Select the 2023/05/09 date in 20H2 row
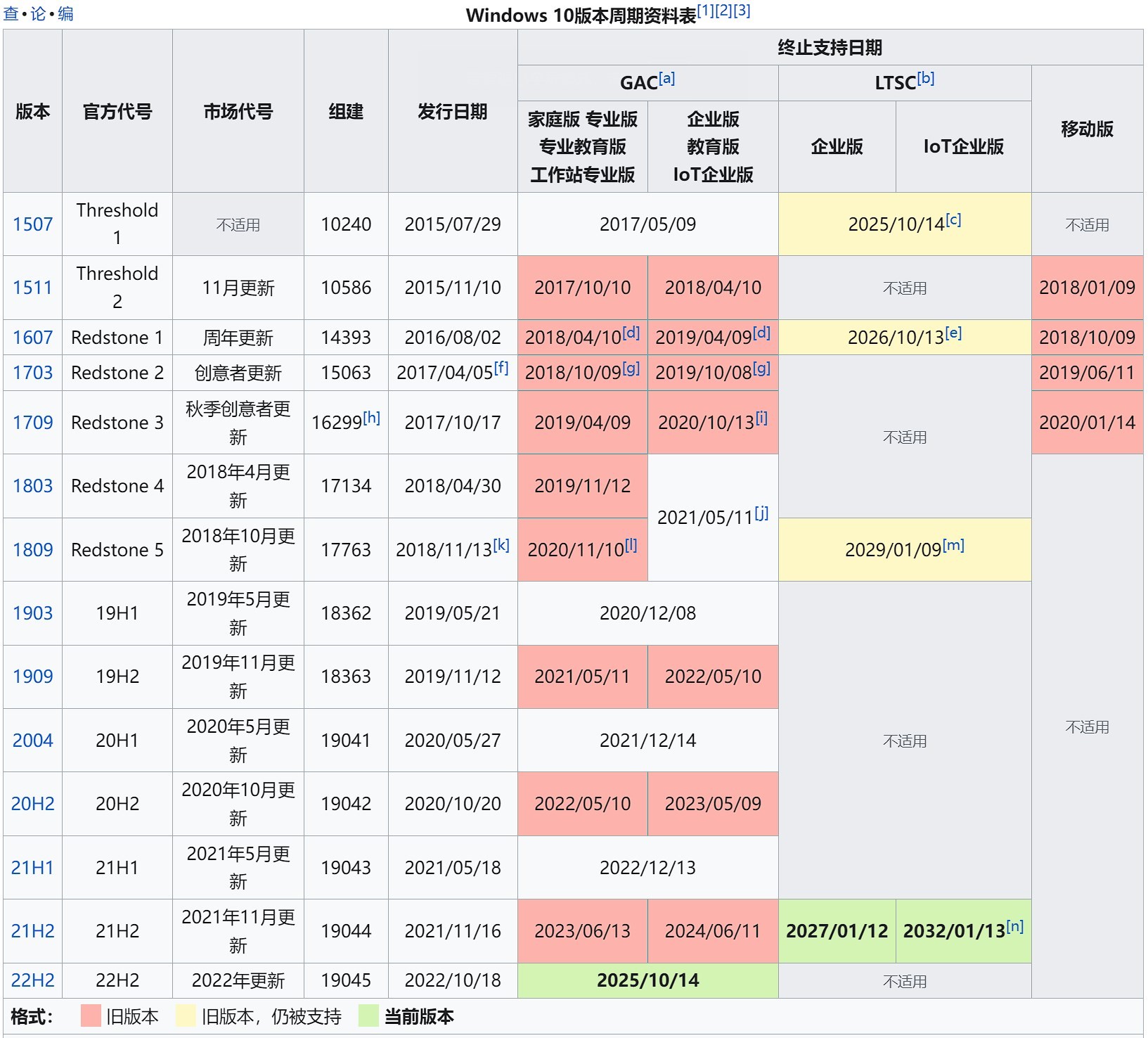The image size is (1148, 1038). [x=713, y=804]
